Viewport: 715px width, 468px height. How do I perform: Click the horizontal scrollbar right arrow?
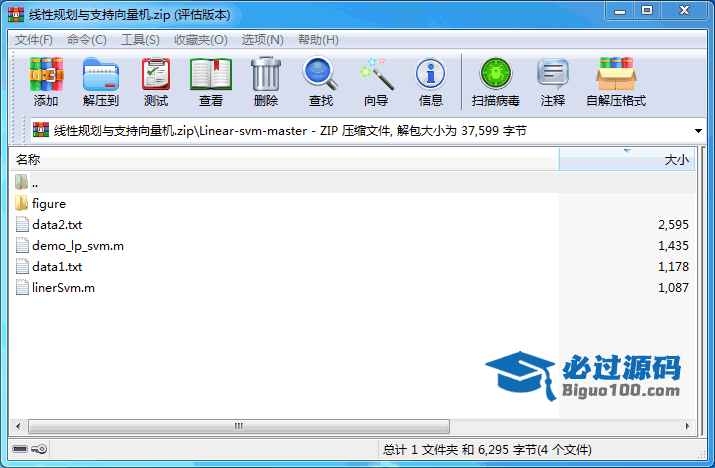688,426
